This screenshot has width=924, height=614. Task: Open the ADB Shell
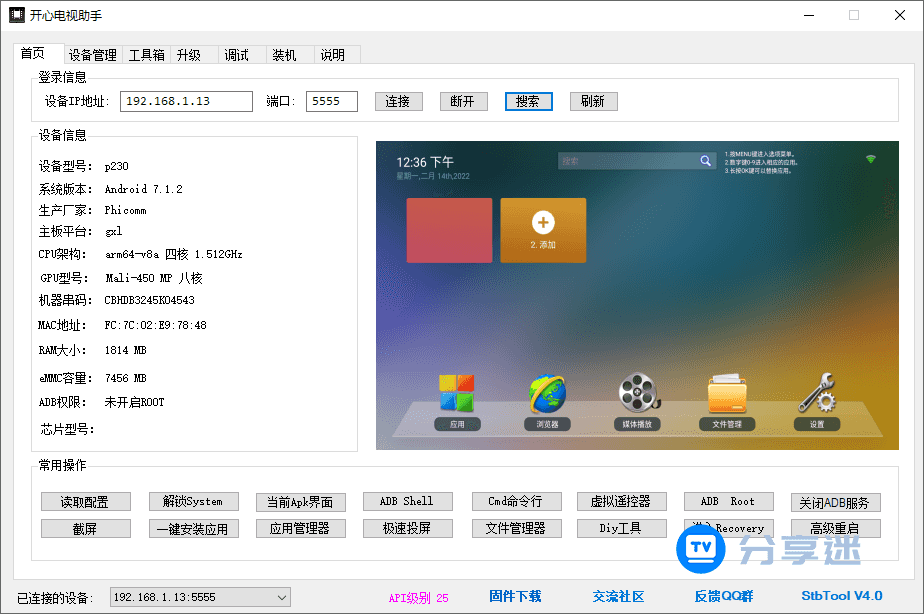click(407, 501)
